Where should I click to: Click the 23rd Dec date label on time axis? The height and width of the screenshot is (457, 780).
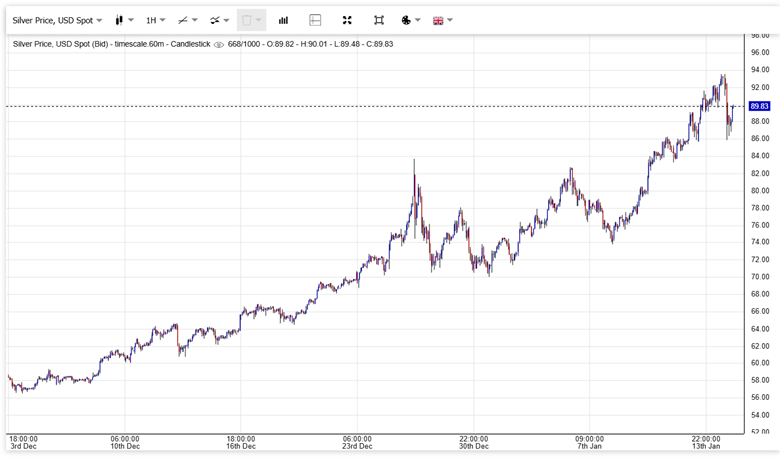357,446
